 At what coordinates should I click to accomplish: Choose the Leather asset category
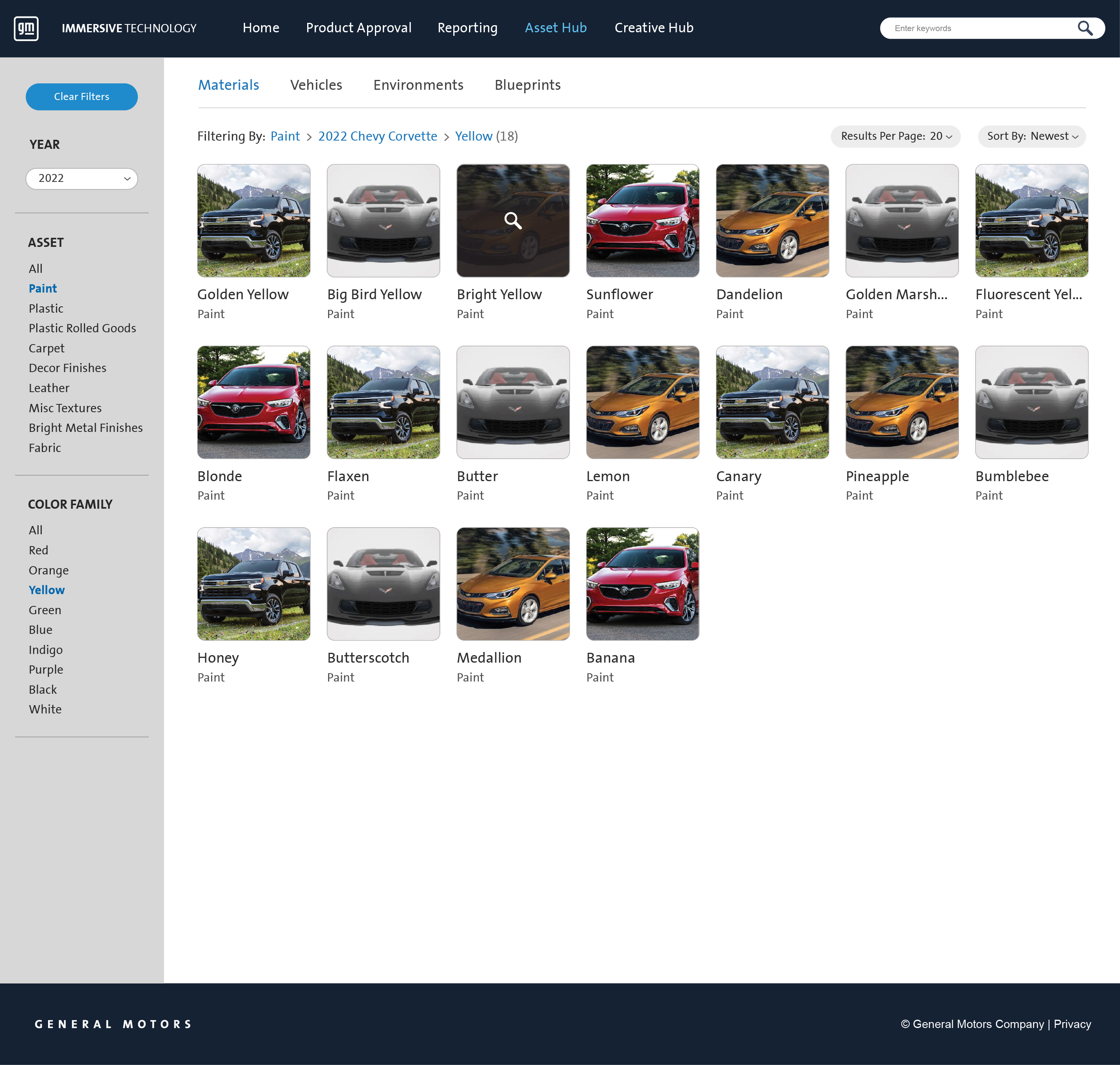tap(49, 388)
